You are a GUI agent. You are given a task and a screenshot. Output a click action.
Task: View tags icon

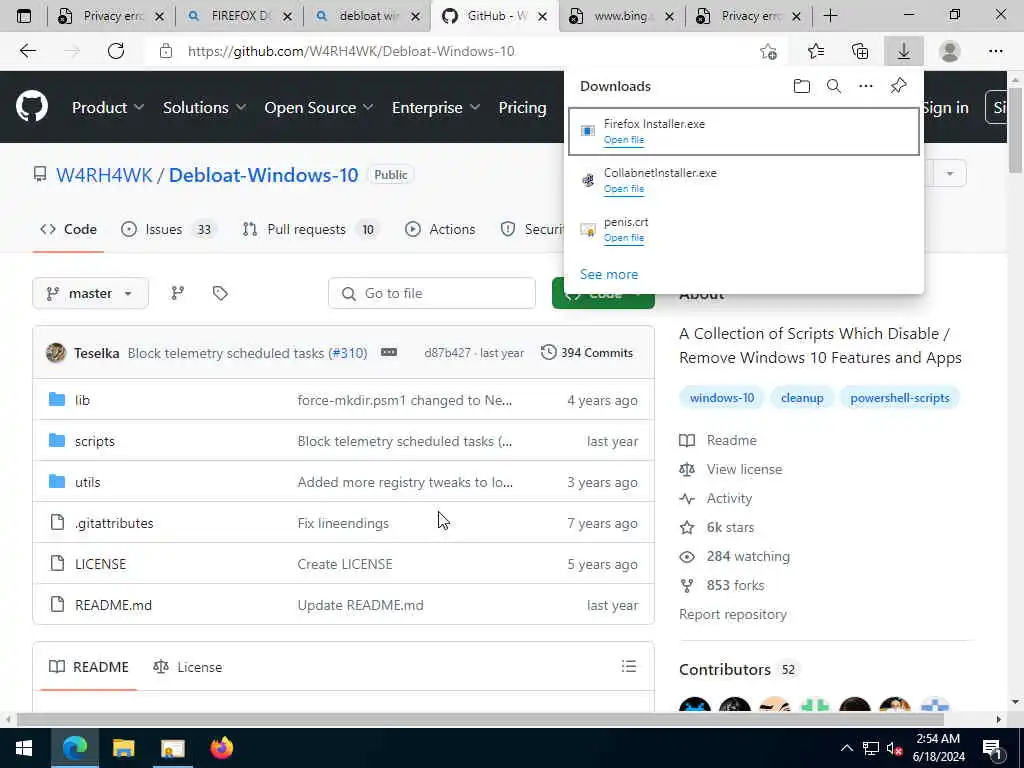click(x=220, y=293)
